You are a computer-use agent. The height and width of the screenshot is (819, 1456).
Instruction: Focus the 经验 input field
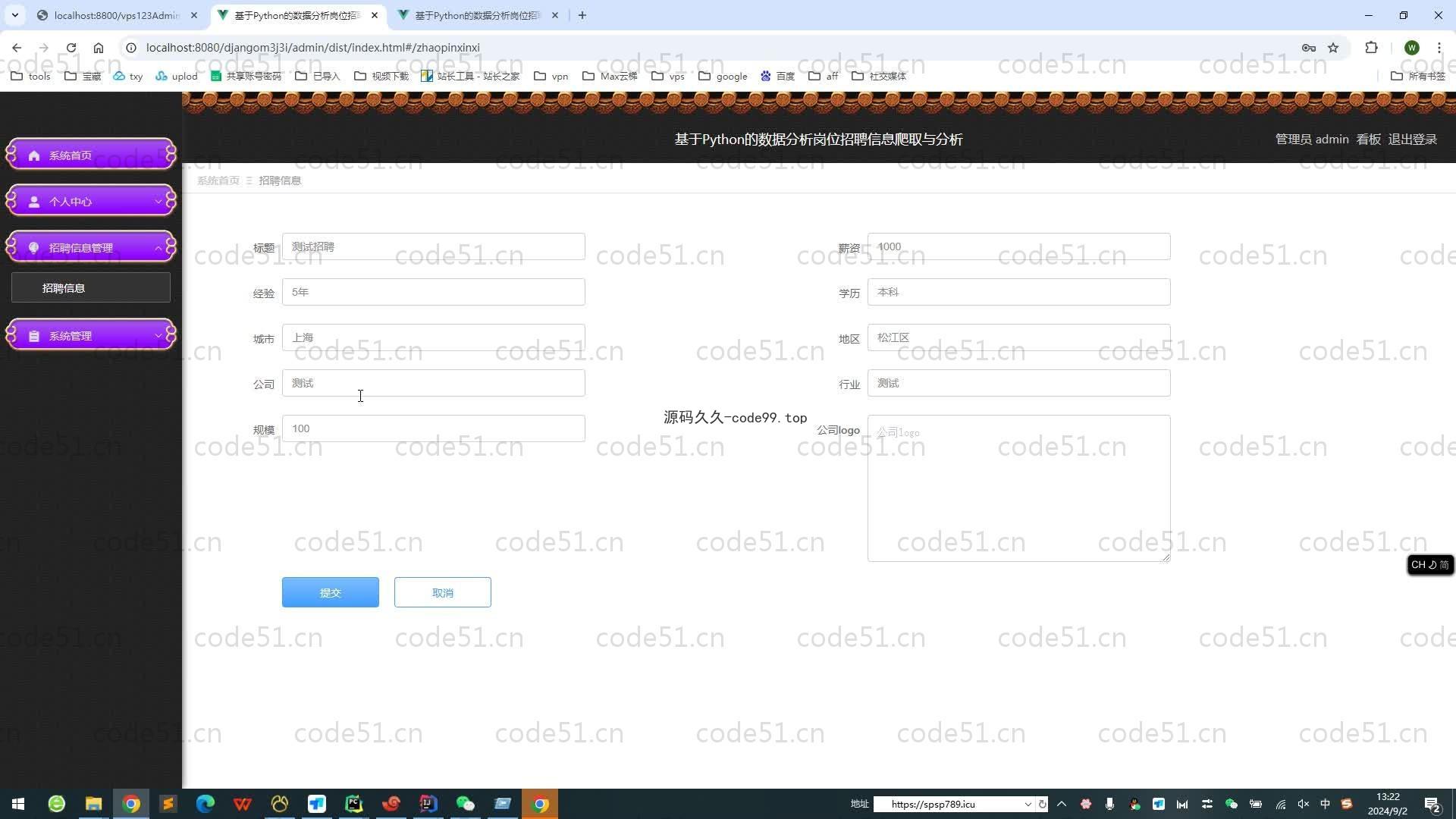pyautogui.click(x=434, y=292)
